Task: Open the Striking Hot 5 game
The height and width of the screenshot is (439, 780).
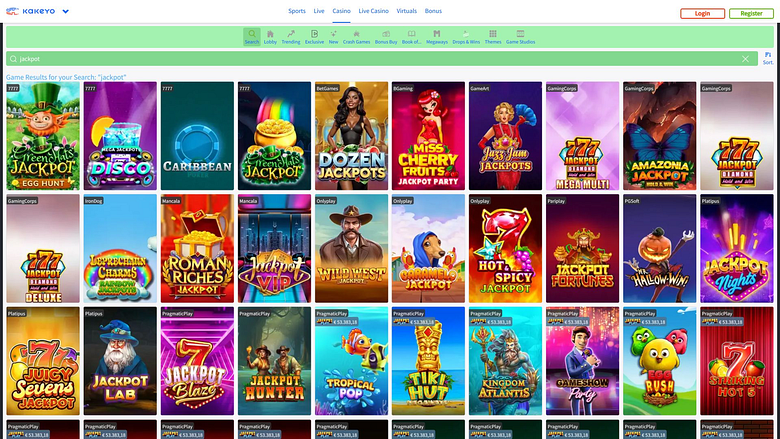Action: pos(737,361)
